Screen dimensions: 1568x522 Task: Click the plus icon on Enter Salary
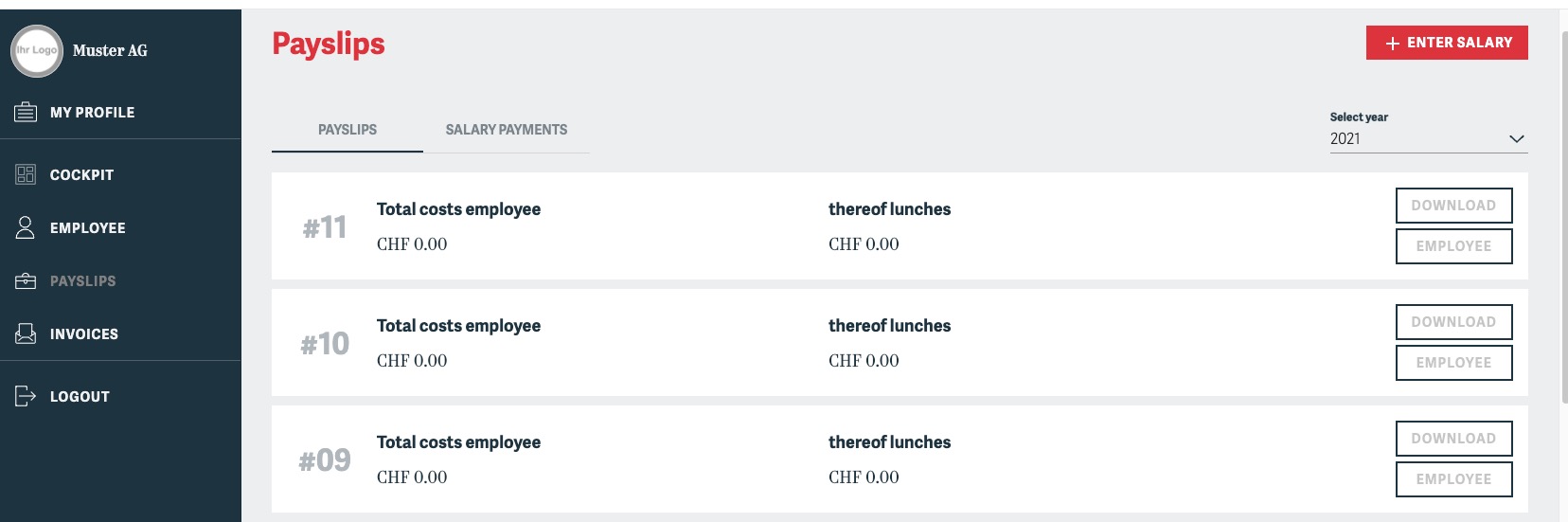click(1392, 44)
